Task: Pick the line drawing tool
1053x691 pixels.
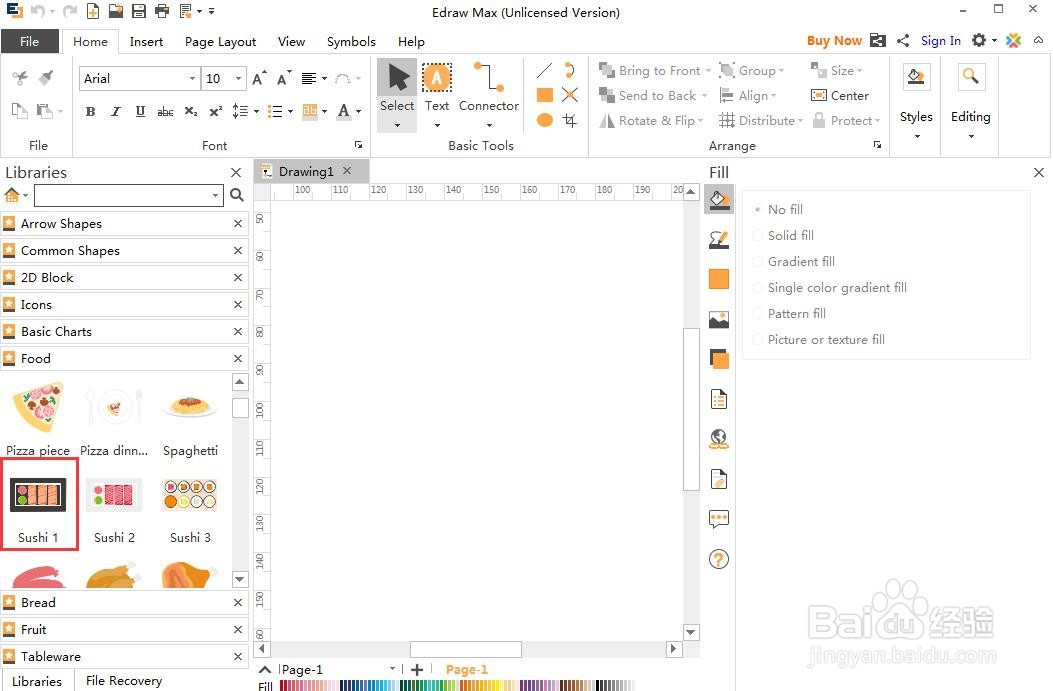Action: (545, 70)
